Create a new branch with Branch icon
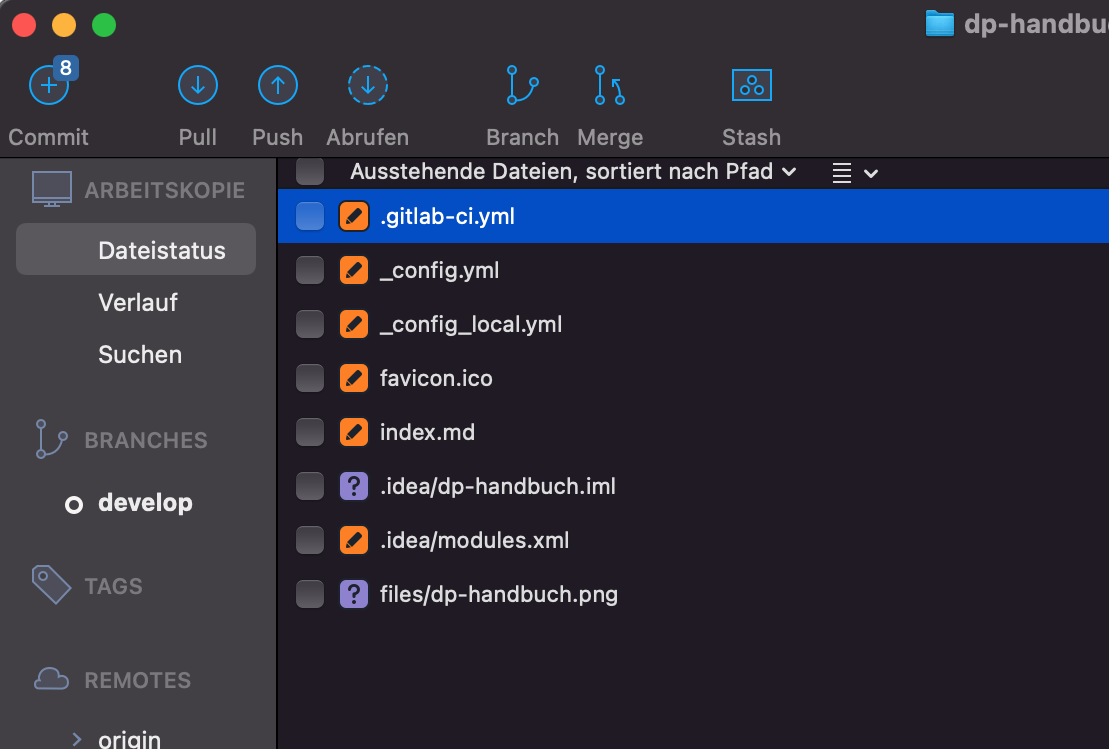This screenshot has height=749, width=1109. (522, 87)
